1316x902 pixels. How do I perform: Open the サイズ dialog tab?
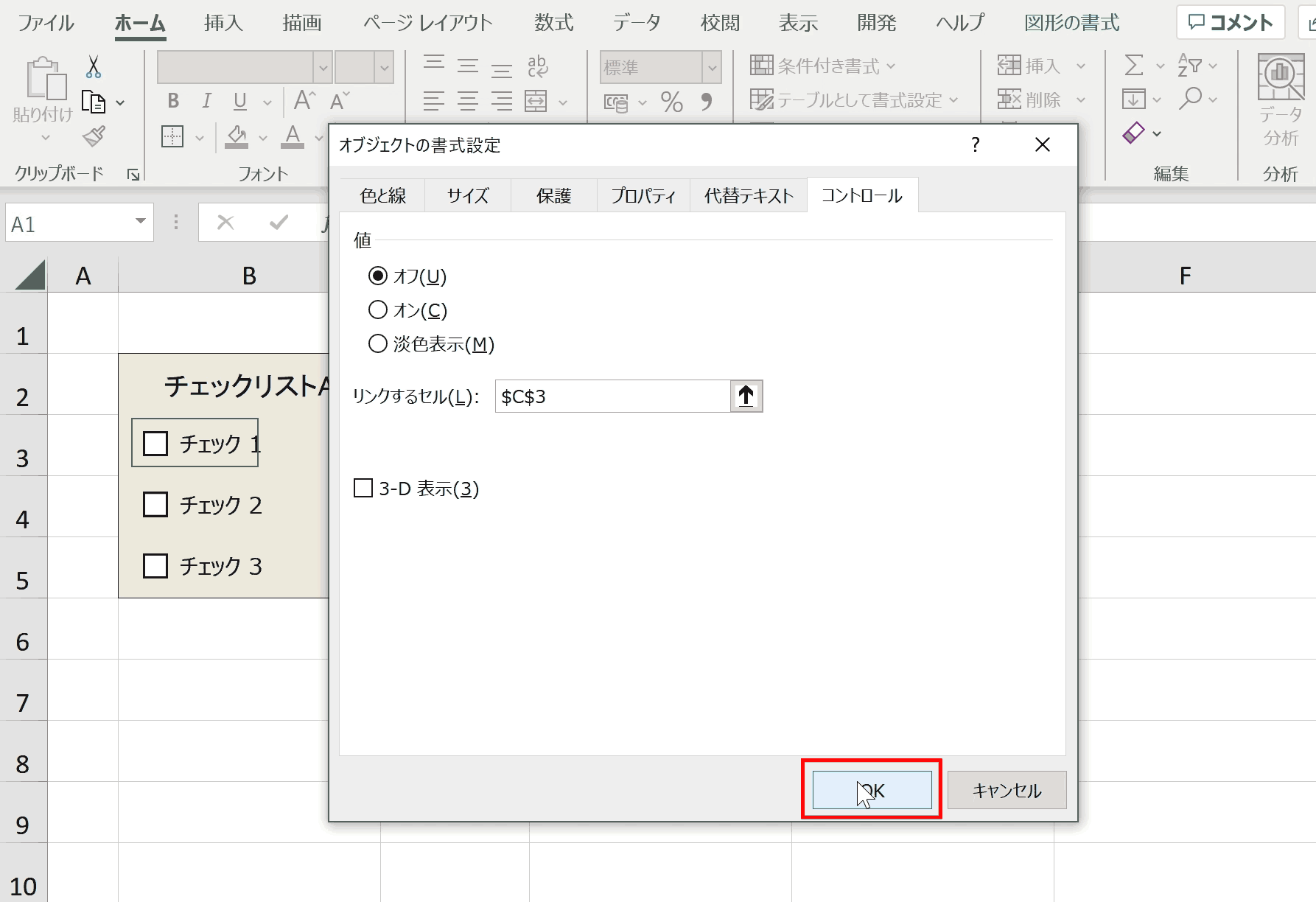point(468,195)
